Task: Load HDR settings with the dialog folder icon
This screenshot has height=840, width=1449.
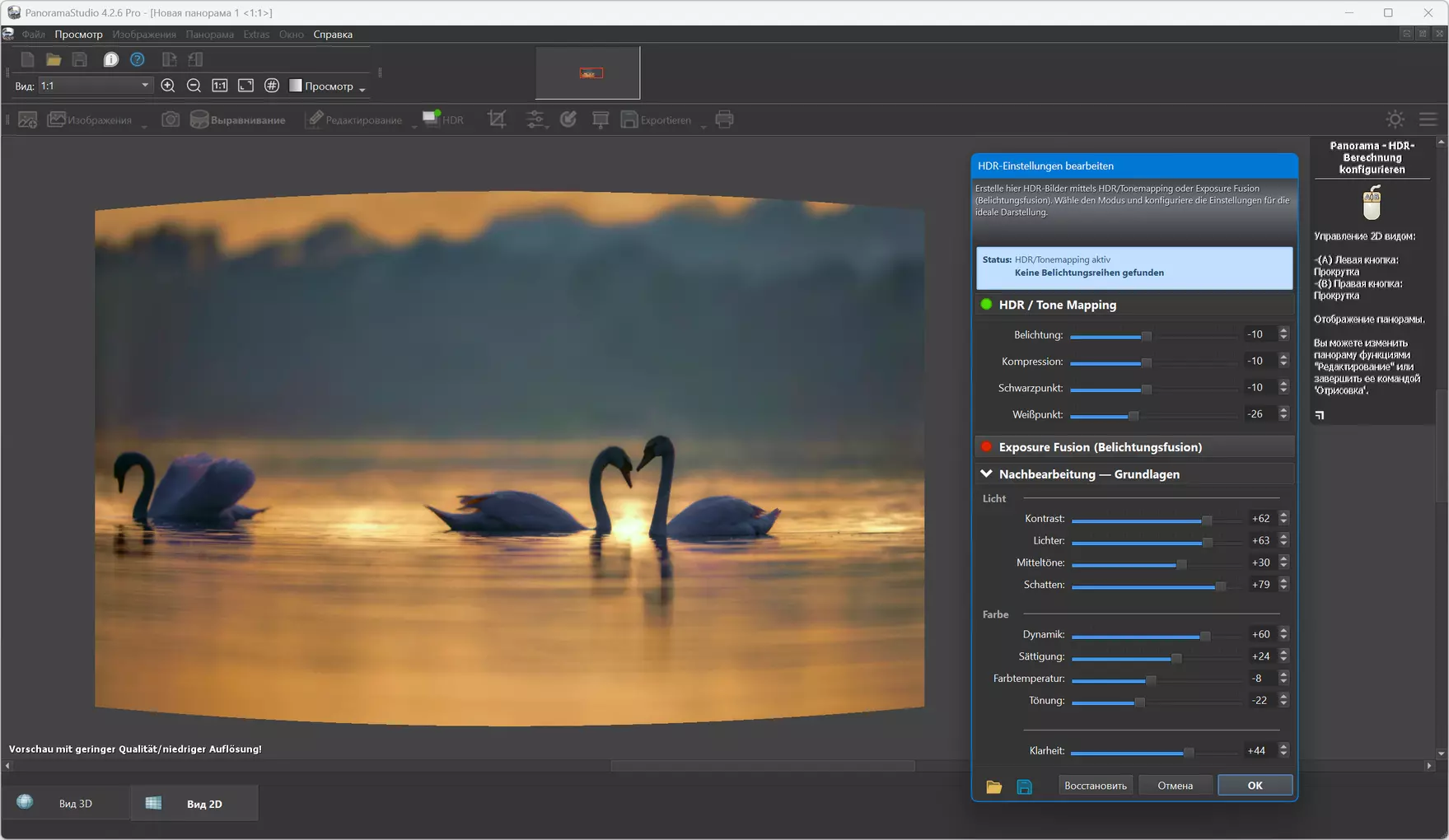Action: point(994,786)
